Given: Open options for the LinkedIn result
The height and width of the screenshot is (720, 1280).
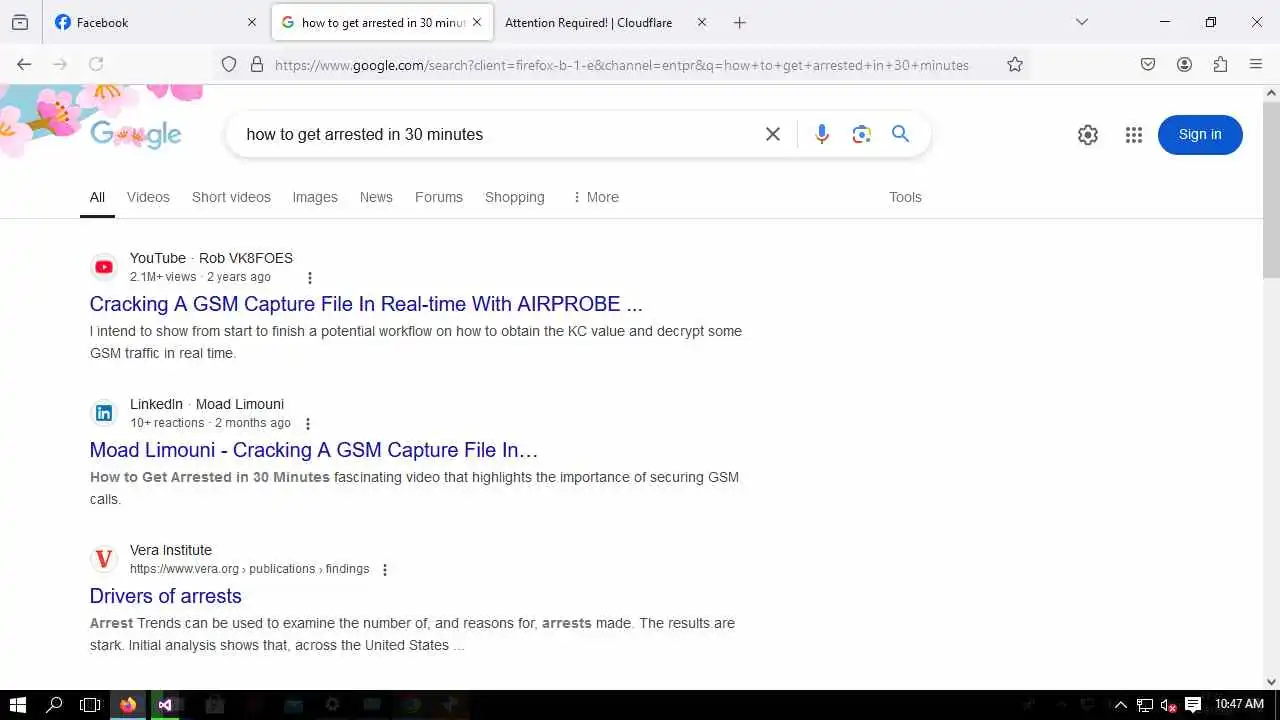Looking at the screenshot, I should click(308, 424).
